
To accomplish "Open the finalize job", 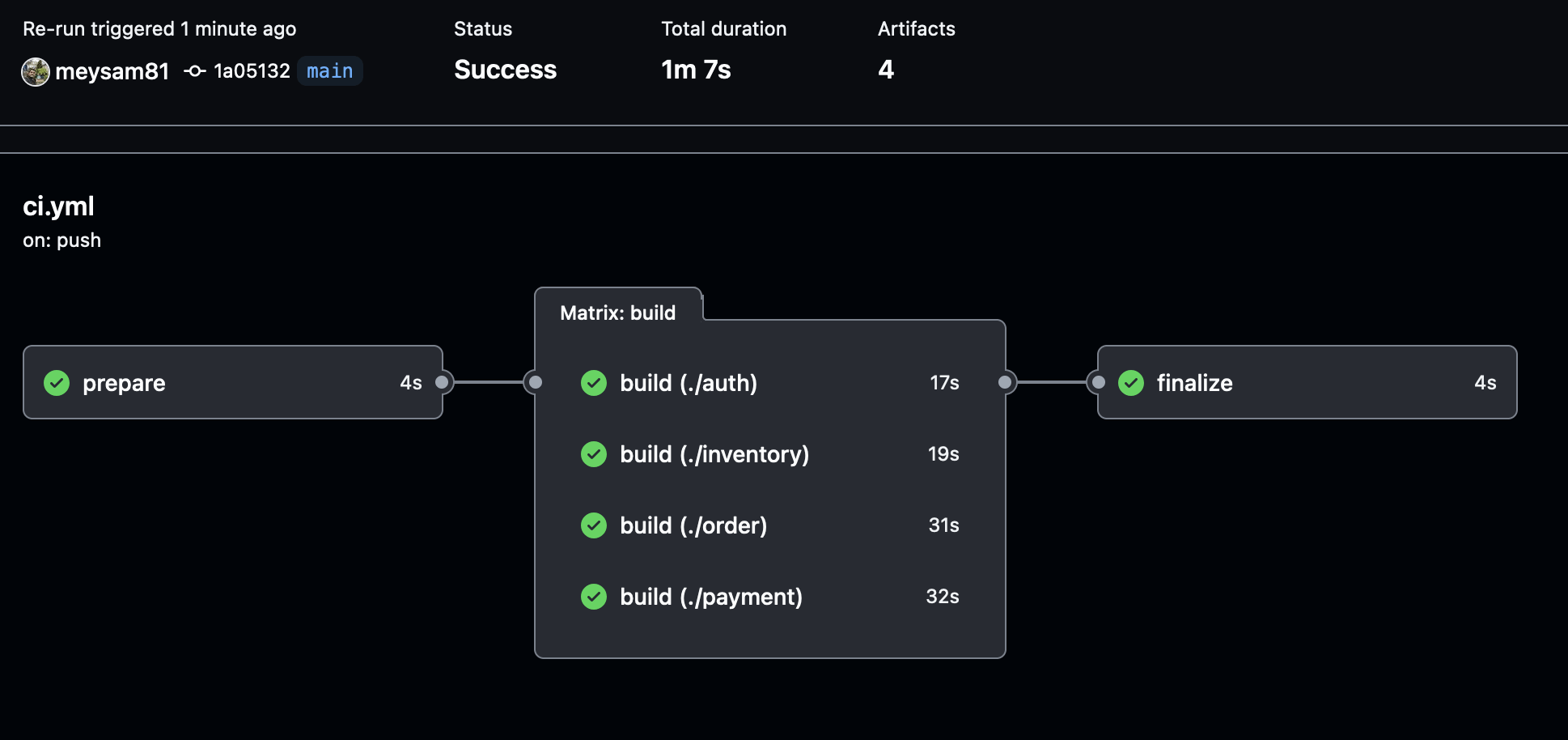I will [1194, 383].
